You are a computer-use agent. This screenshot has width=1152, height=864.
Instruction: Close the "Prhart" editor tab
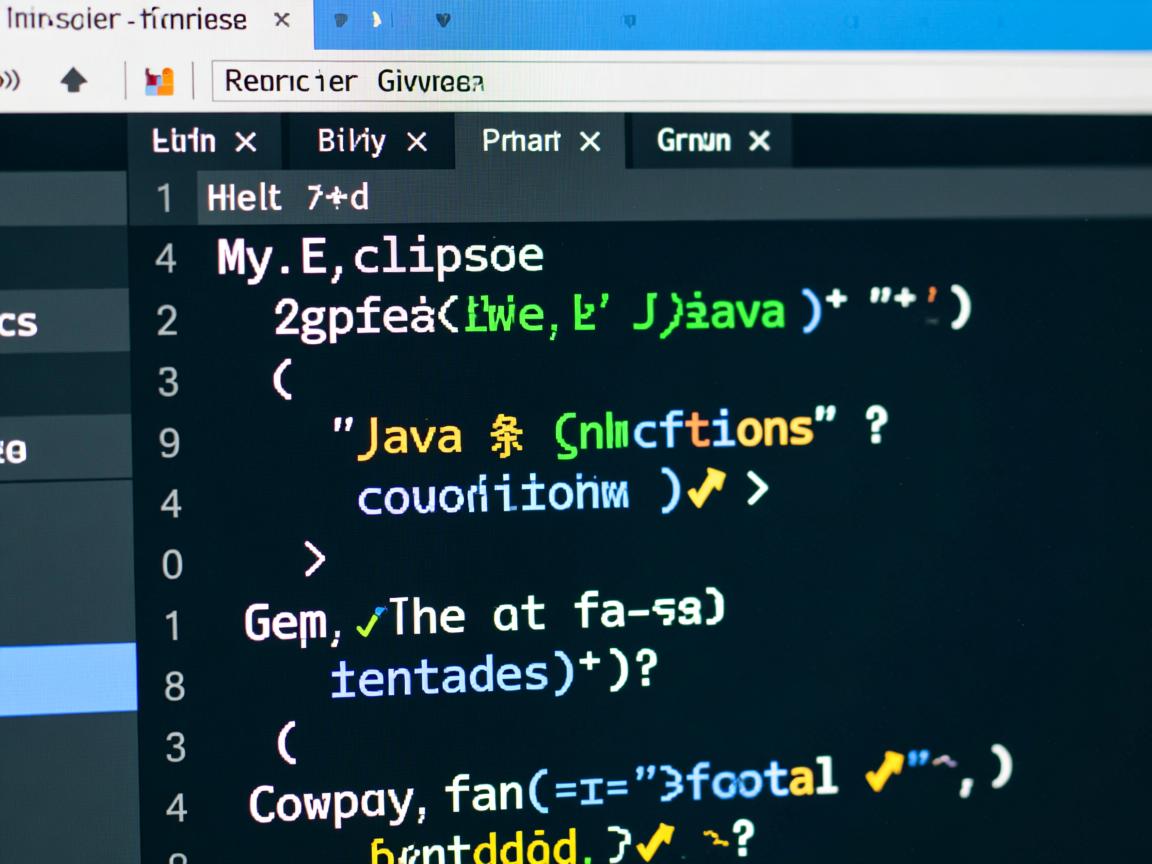tap(591, 141)
